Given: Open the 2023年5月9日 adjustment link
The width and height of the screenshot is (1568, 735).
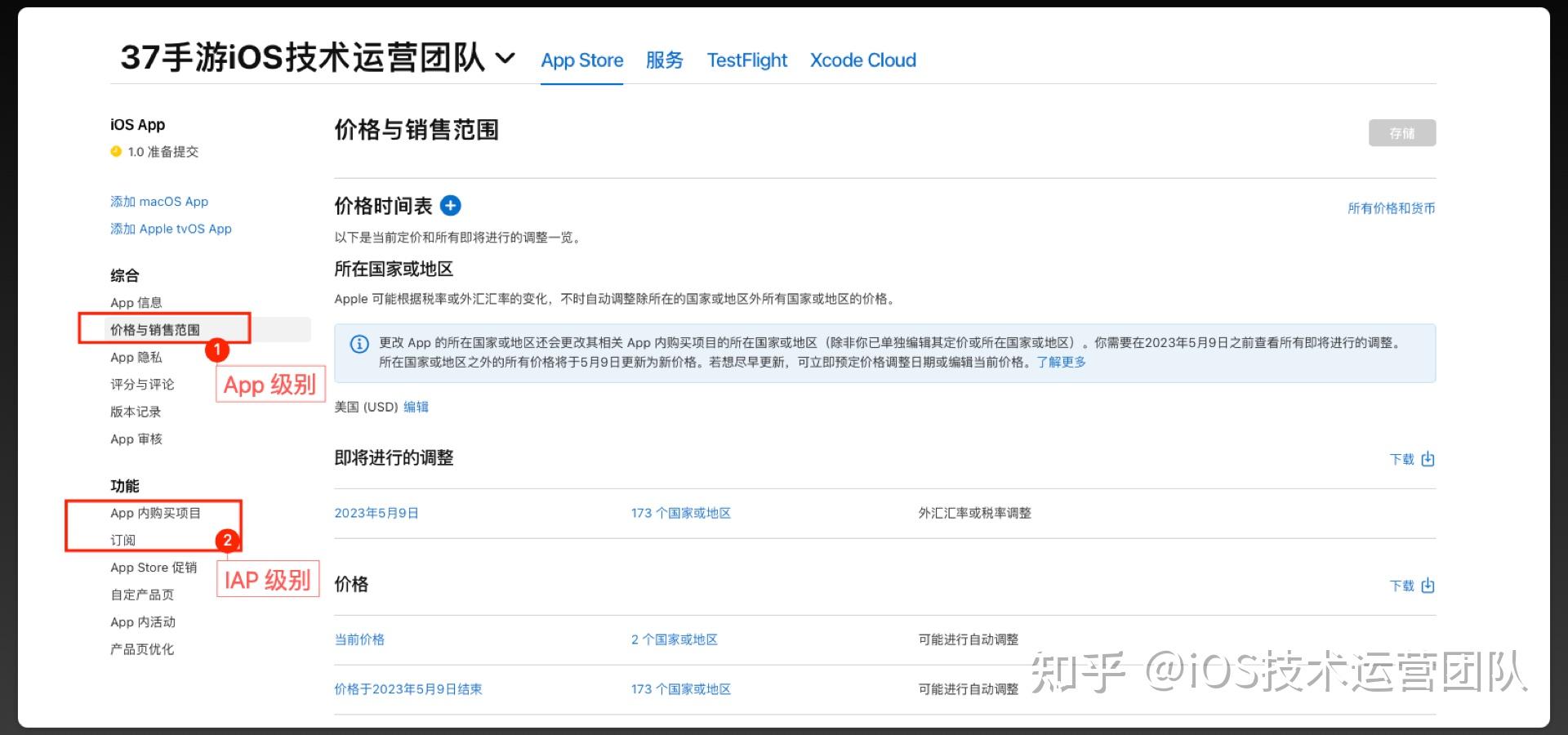Looking at the screenshot, I should point(376,513).
